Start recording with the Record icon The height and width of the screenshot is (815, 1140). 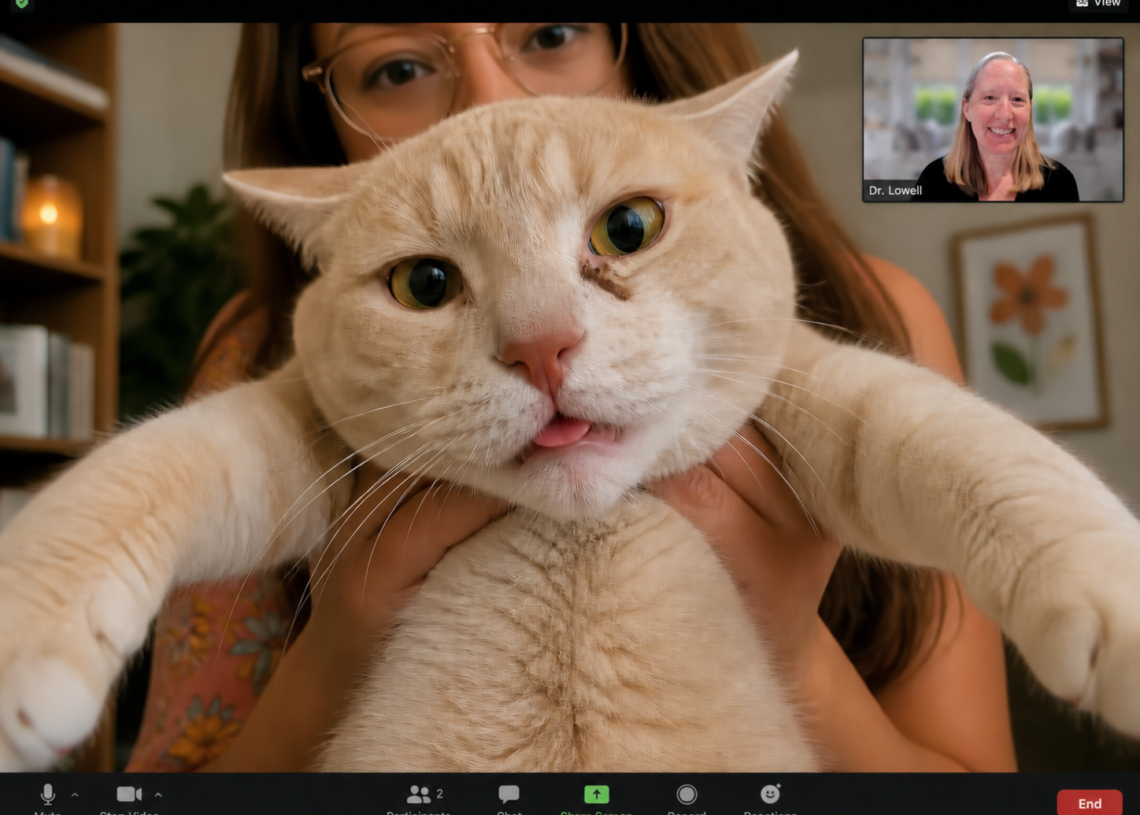coord(686,794)
